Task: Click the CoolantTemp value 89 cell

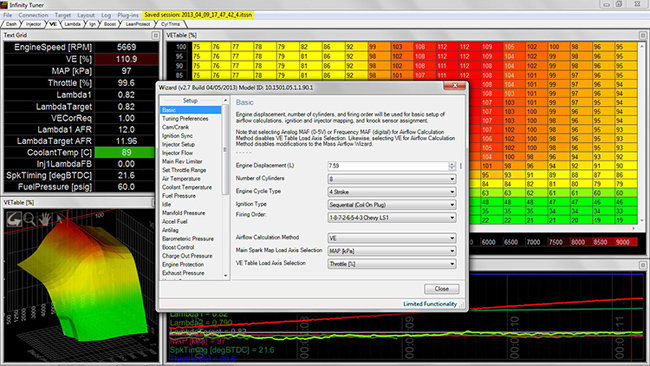Action: [126, 152]
